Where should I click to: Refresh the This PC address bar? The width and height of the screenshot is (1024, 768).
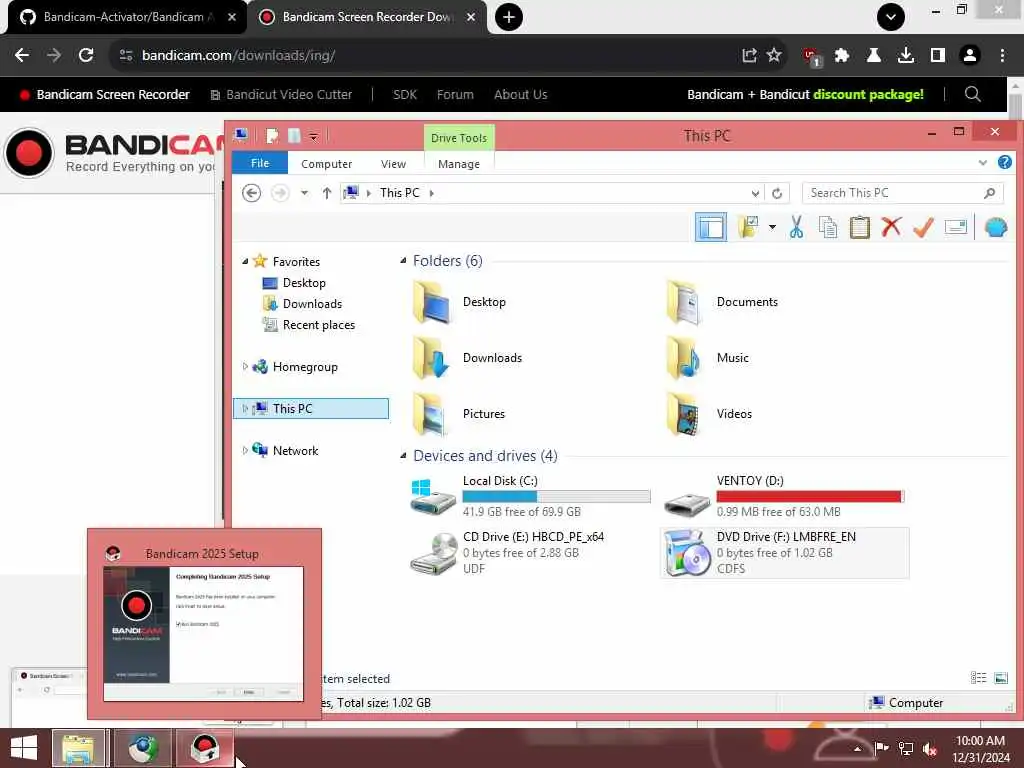tap(776, 193)
